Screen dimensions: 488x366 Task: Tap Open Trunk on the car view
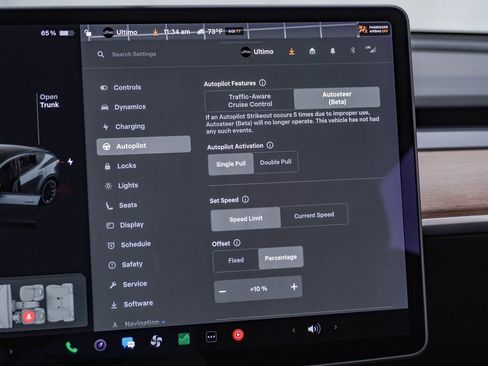[x=49, y=101]
